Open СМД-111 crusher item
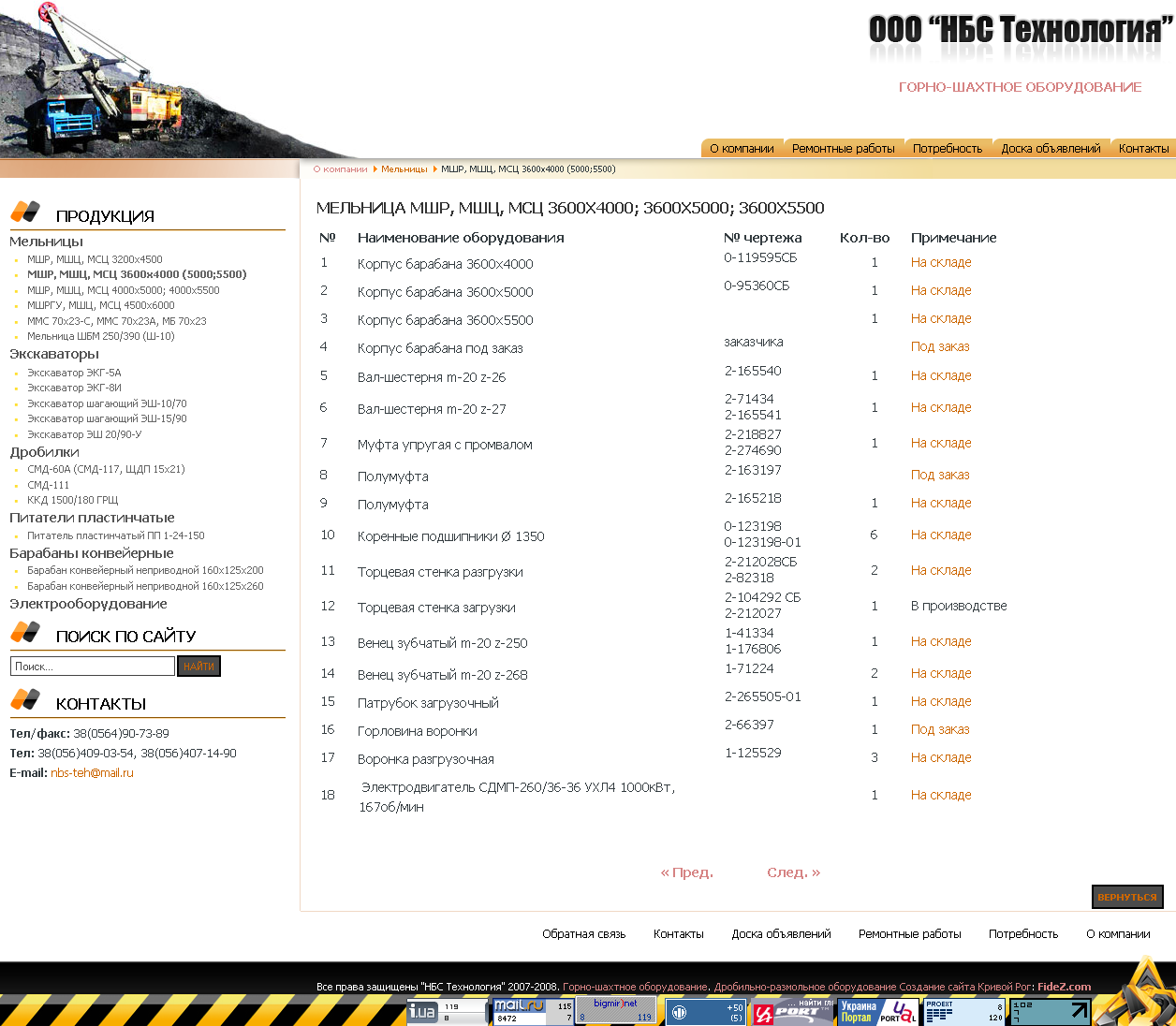Viewport: 1176px width, 1026px height. [x=49, y=485]
